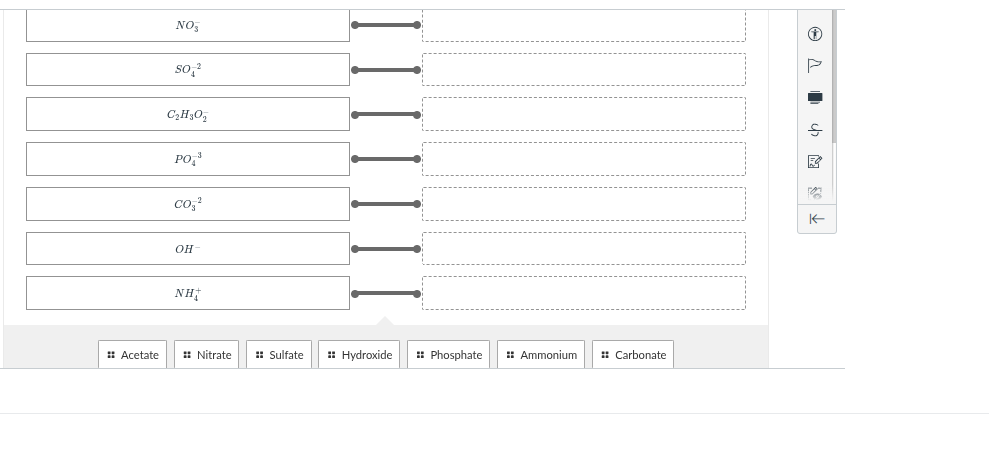The image size is (989, 461).
Task: Open the notes pencil tool
Action: (815, 160)
